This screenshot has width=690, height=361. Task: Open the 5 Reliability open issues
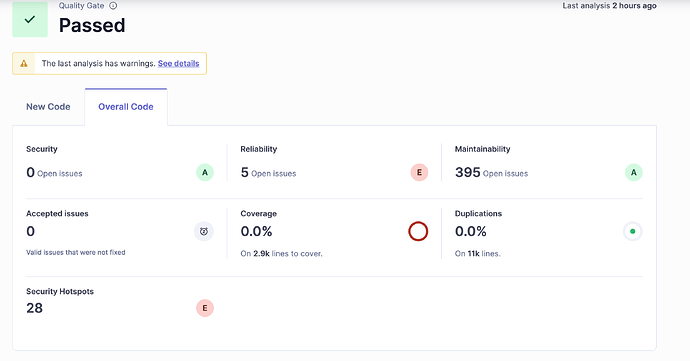(268, 173)
